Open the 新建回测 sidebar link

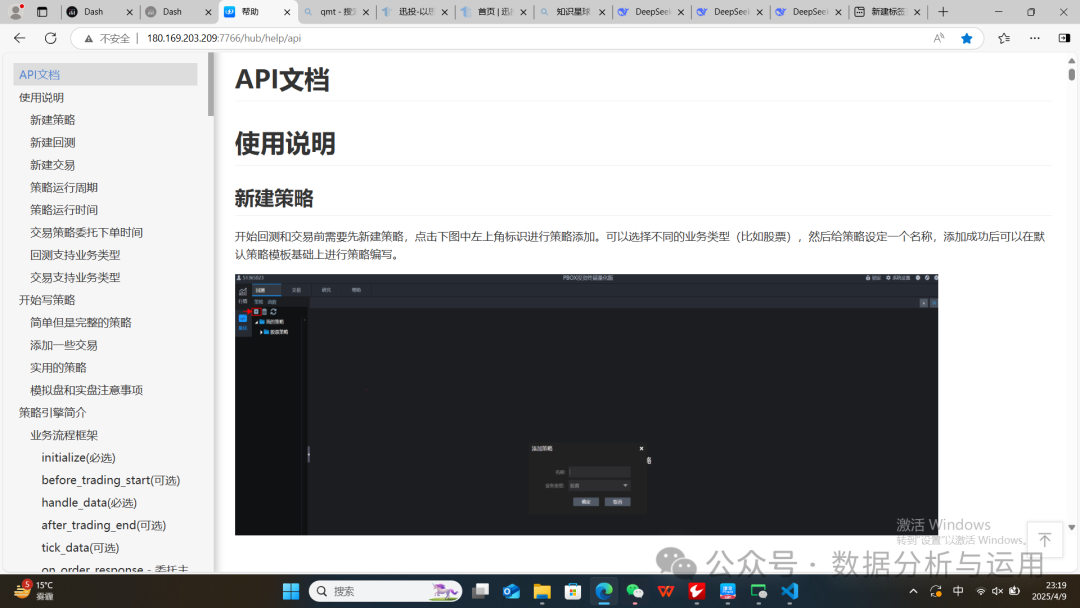click(53, 141)
